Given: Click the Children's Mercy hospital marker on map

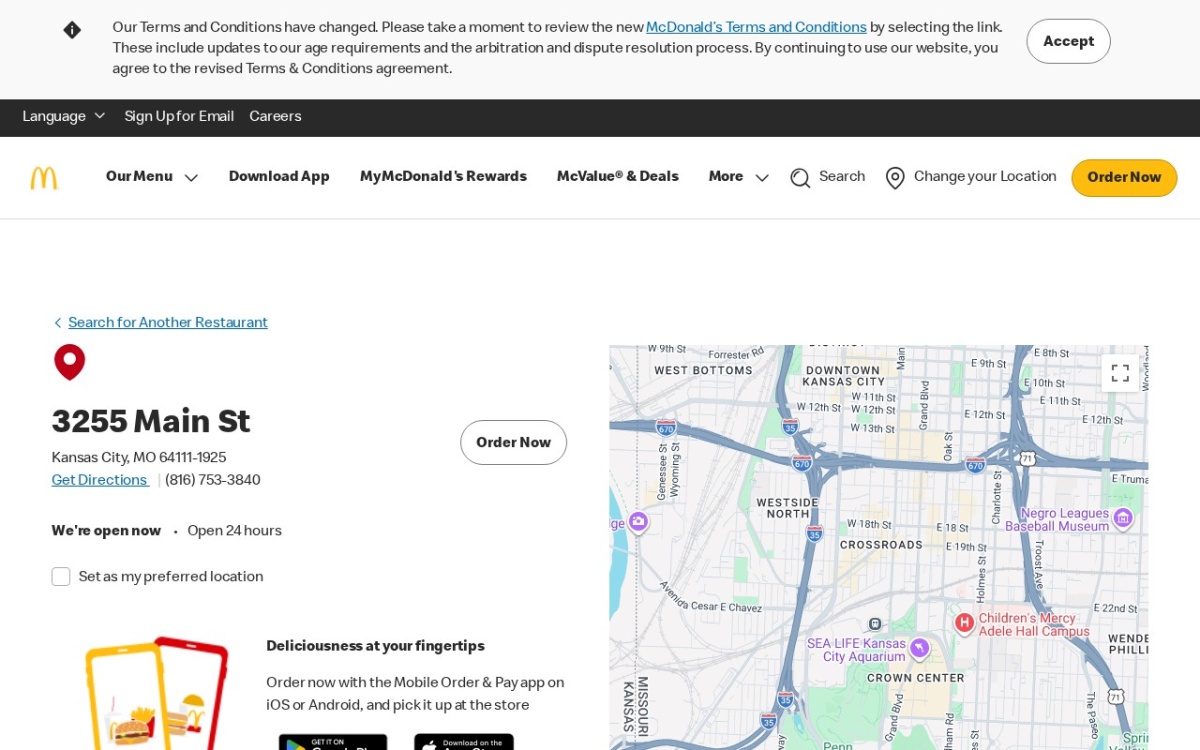Looking at the screenshot, I should point(964,623).
